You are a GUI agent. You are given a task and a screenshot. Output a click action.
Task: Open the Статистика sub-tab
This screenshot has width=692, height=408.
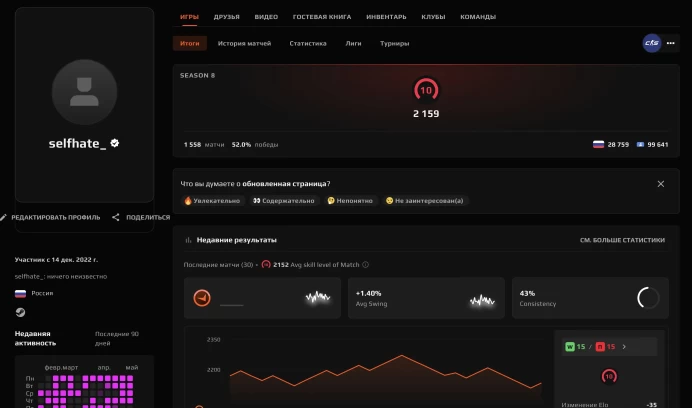pyautogui.click(x=308, y=43)
